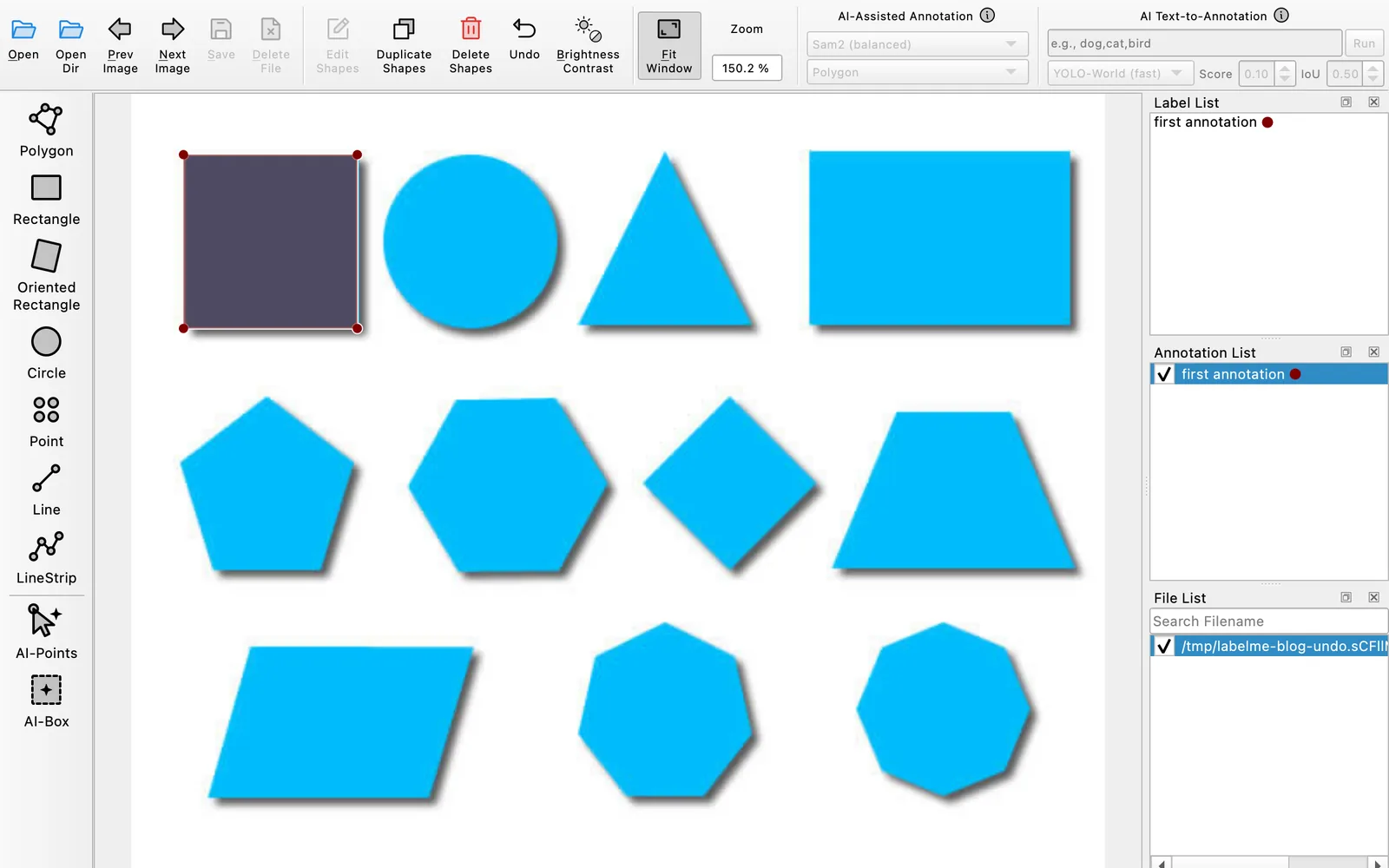Click the text prompt field for AI annotation
The height and width of the screenshot is (868, 1389).
pos(1195,43)
